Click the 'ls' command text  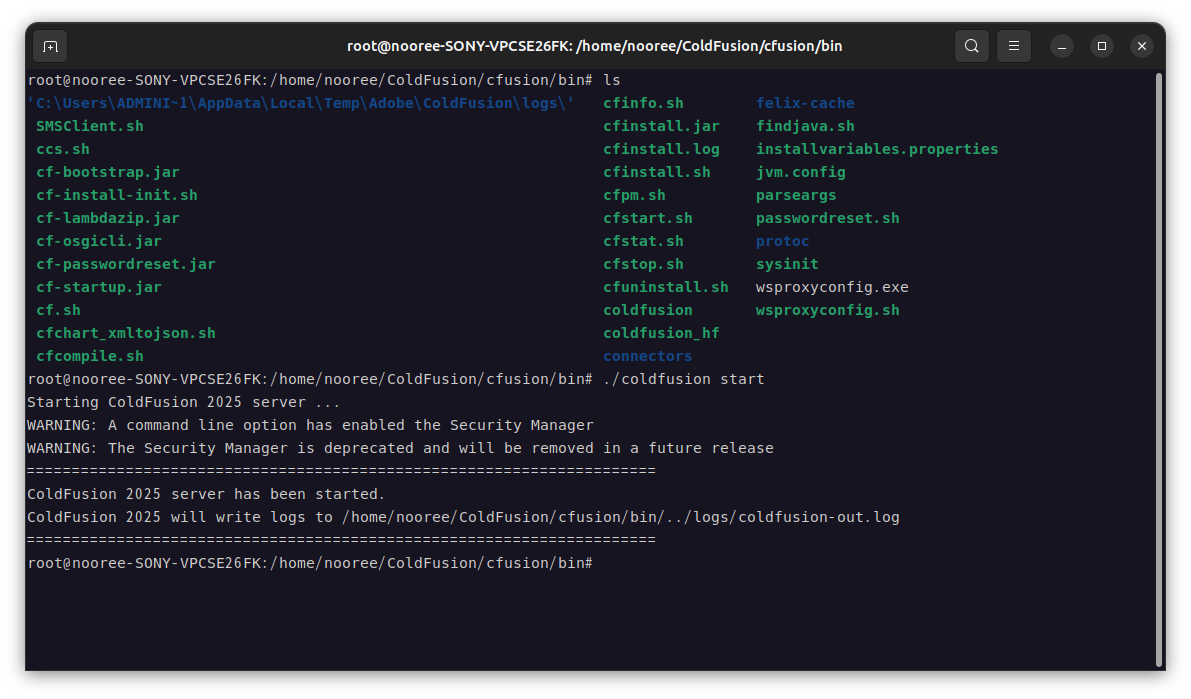click(x=612, y=80)
